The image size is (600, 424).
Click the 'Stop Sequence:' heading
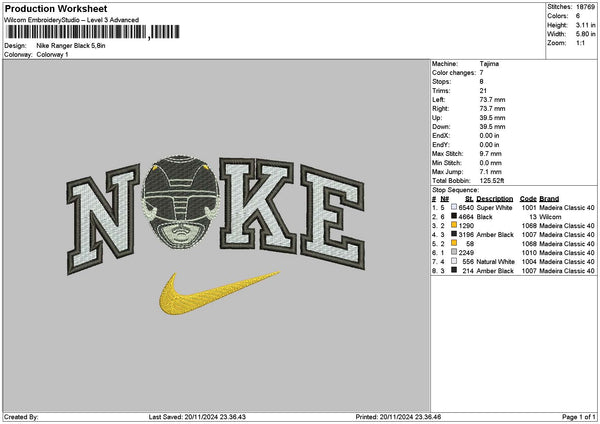455,190
